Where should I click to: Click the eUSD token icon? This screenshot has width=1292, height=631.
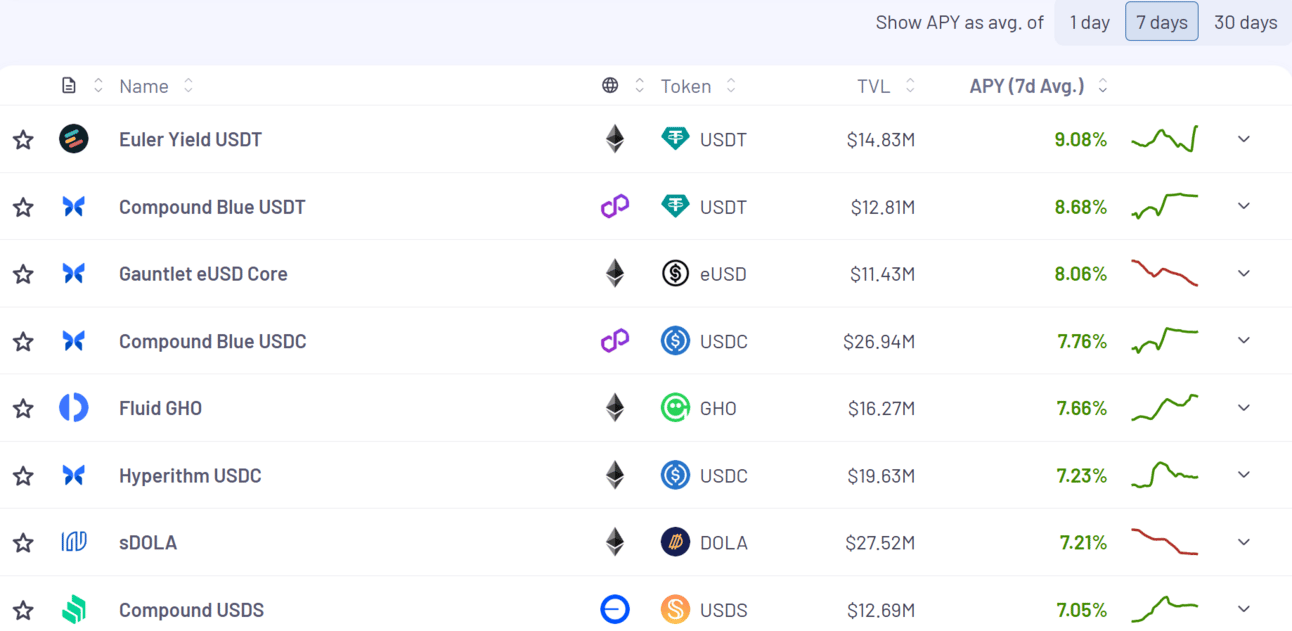point(676,273)
